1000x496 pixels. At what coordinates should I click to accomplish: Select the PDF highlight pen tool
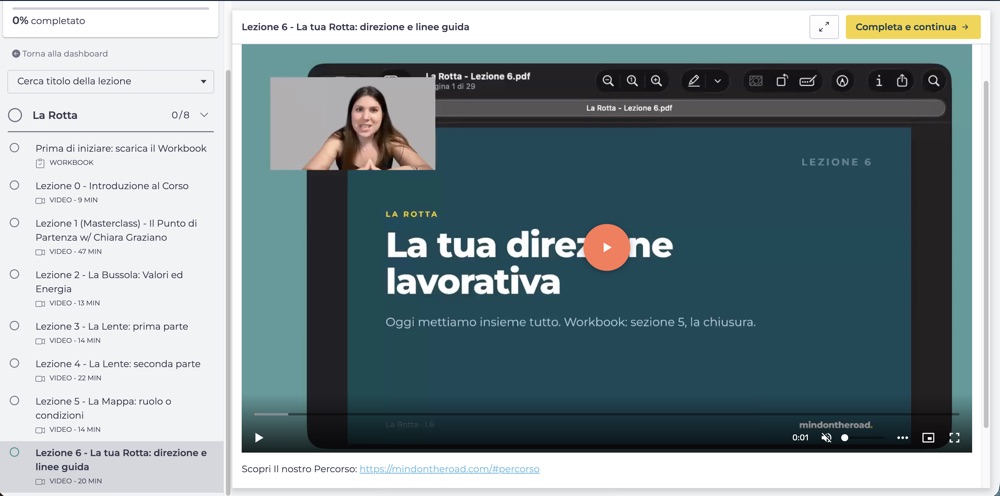click(694, 81)
